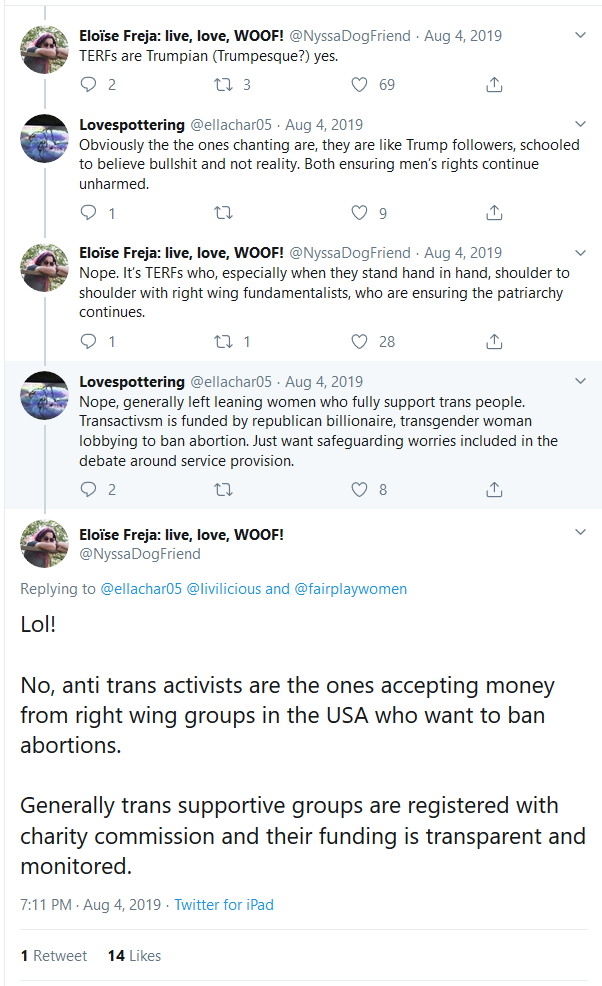
Task: Open Eloïse Freja's avatar on main tweet
Action: click(45, 544)
